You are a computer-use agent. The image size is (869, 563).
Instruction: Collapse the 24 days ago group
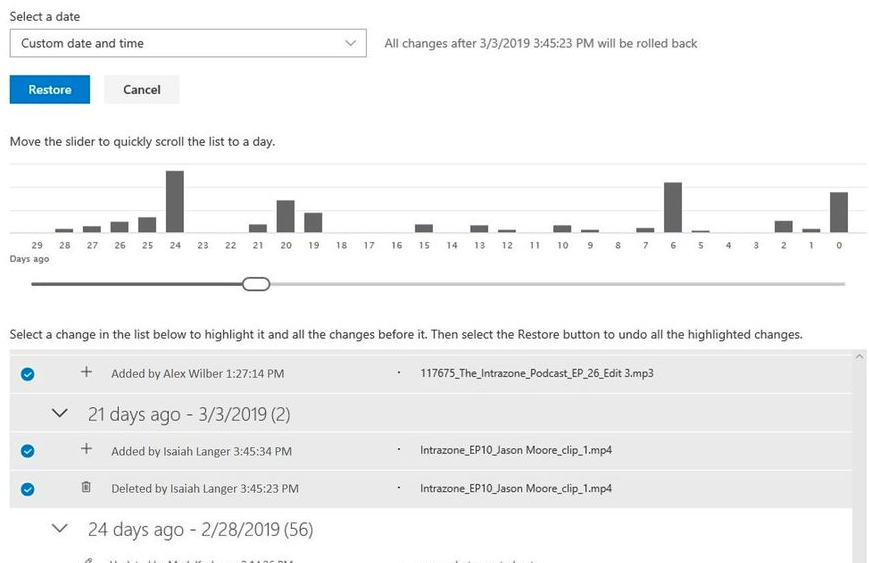(x=59, y=528)
